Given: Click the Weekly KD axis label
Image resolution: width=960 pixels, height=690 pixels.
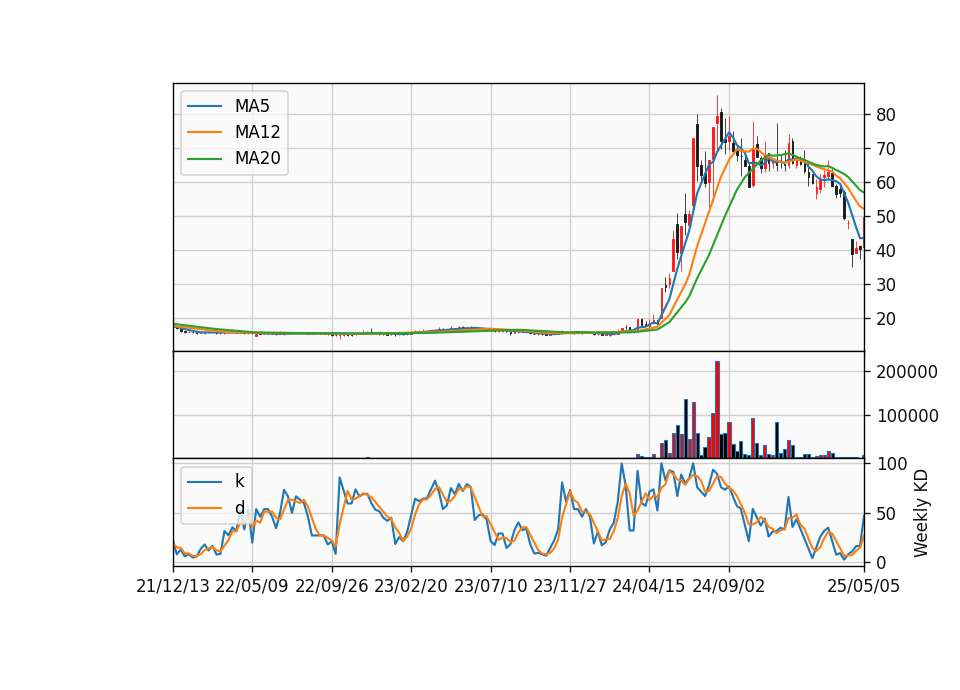Looking at the screenshot, I should point(921,514).
